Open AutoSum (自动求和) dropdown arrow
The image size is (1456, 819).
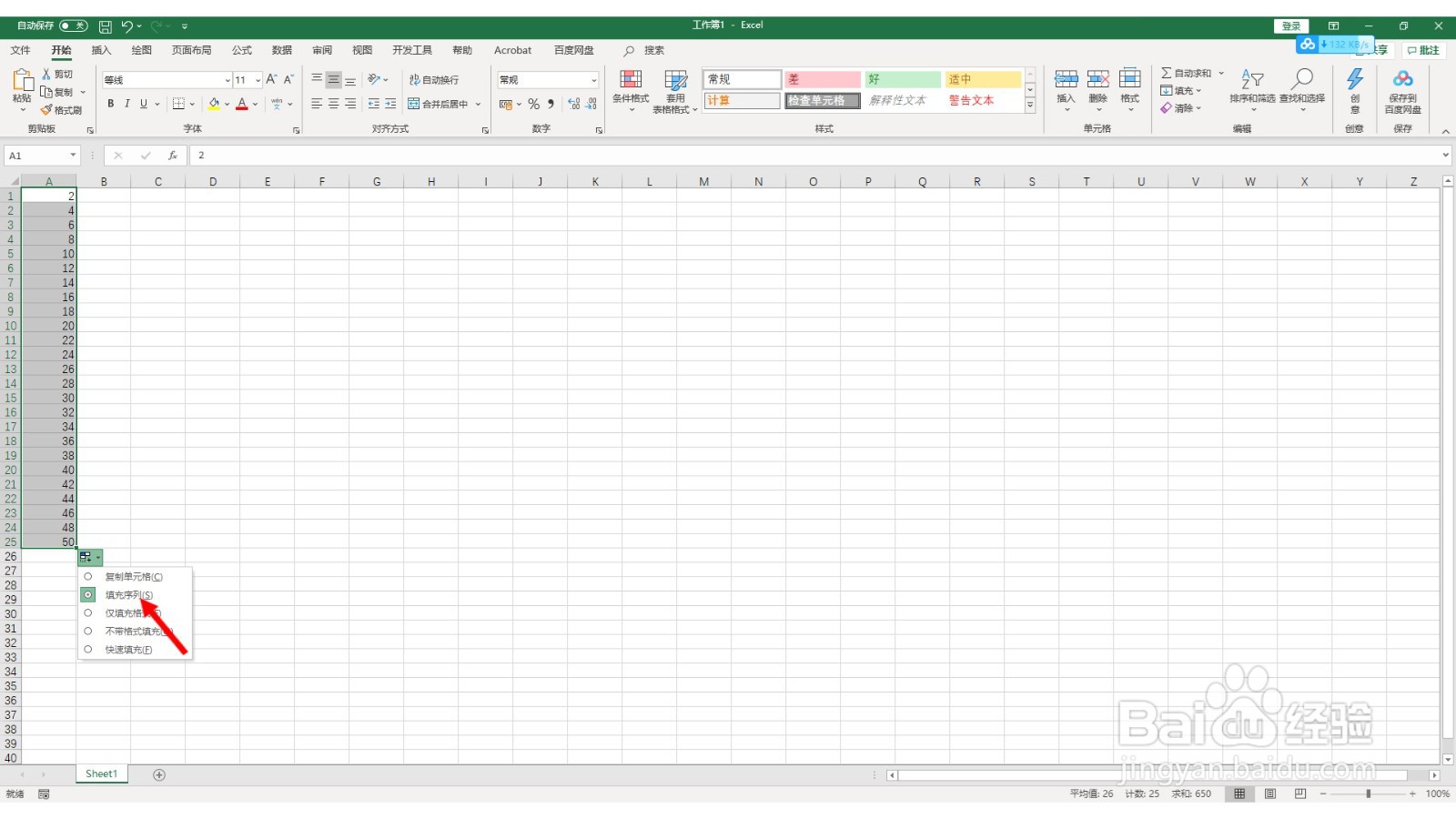pos(1221,73)
